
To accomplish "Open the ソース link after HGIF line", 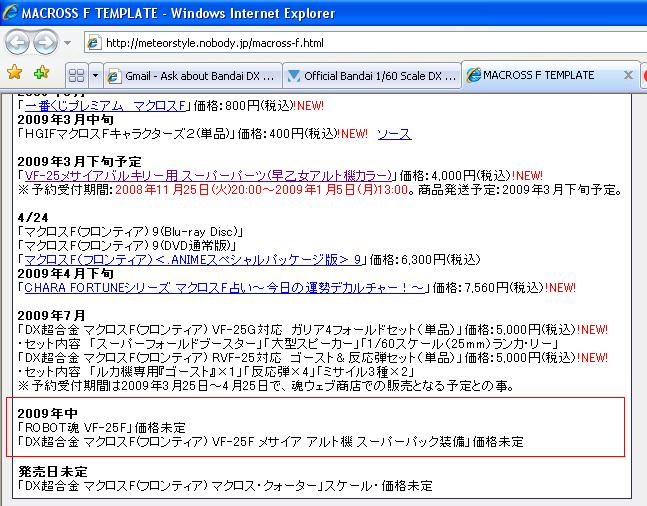I will click(394, 134).
